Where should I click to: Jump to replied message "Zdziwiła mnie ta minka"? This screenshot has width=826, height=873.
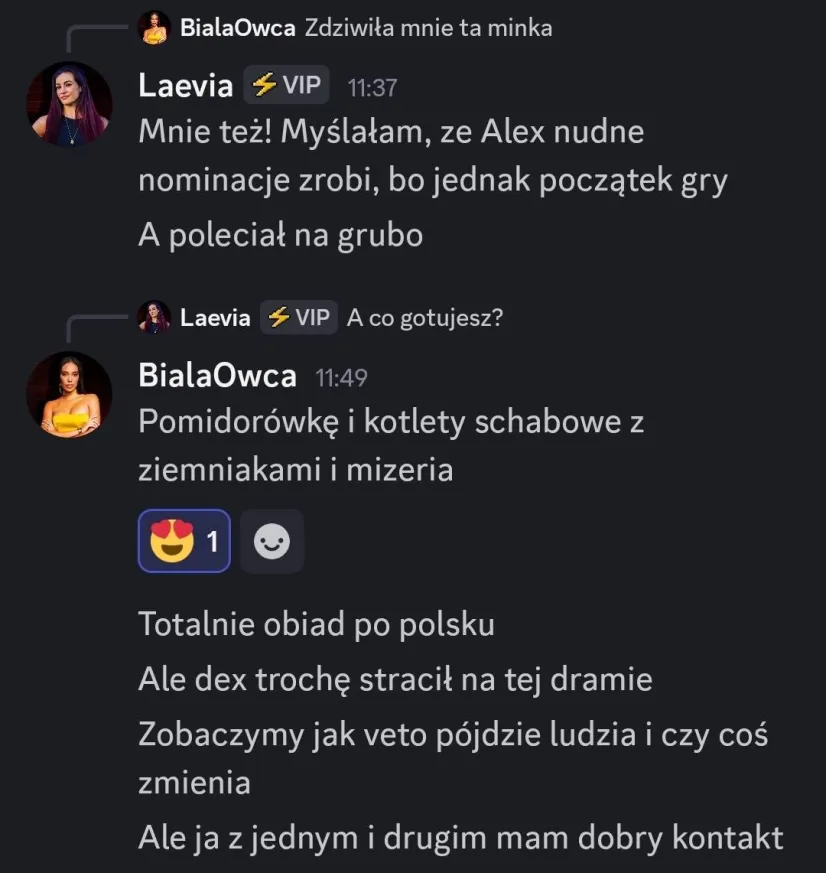tap(428, 28)
